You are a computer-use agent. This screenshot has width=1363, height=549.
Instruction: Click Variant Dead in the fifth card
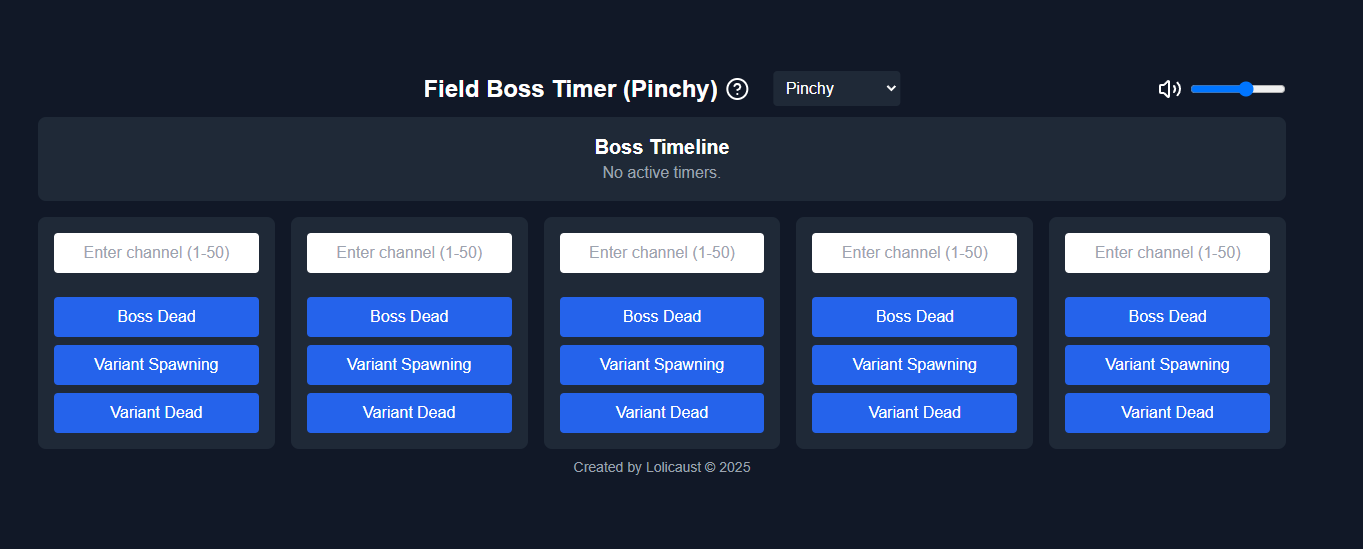(1167, 413)
